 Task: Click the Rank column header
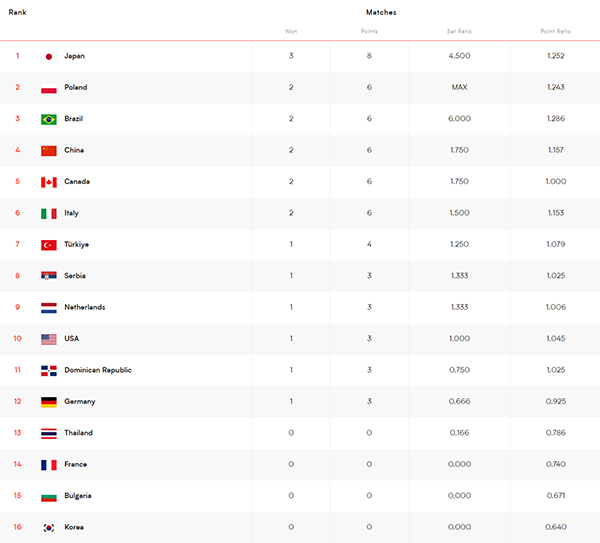coord(17,12)
